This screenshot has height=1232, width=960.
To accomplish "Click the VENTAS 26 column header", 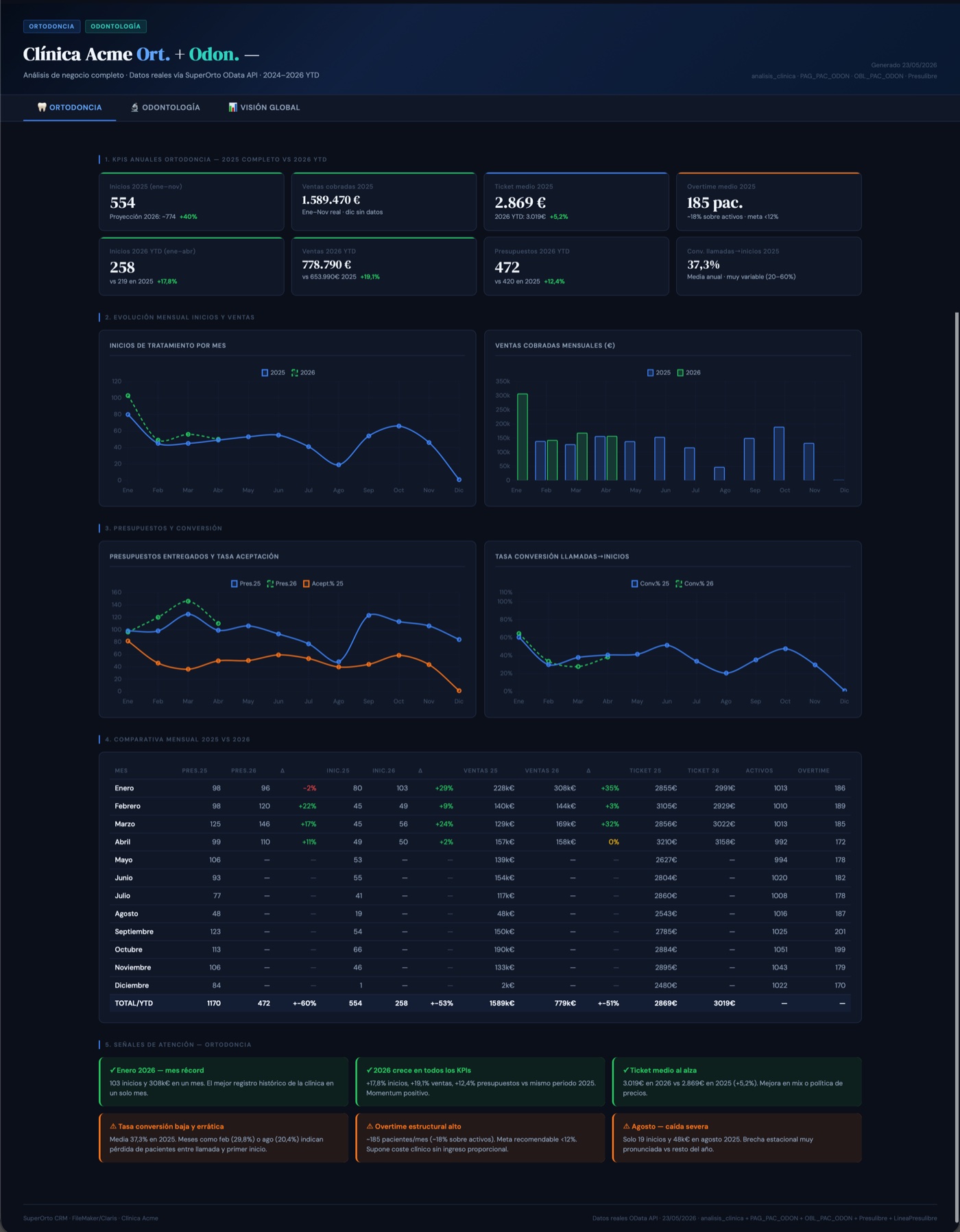I will coord(542,770).
